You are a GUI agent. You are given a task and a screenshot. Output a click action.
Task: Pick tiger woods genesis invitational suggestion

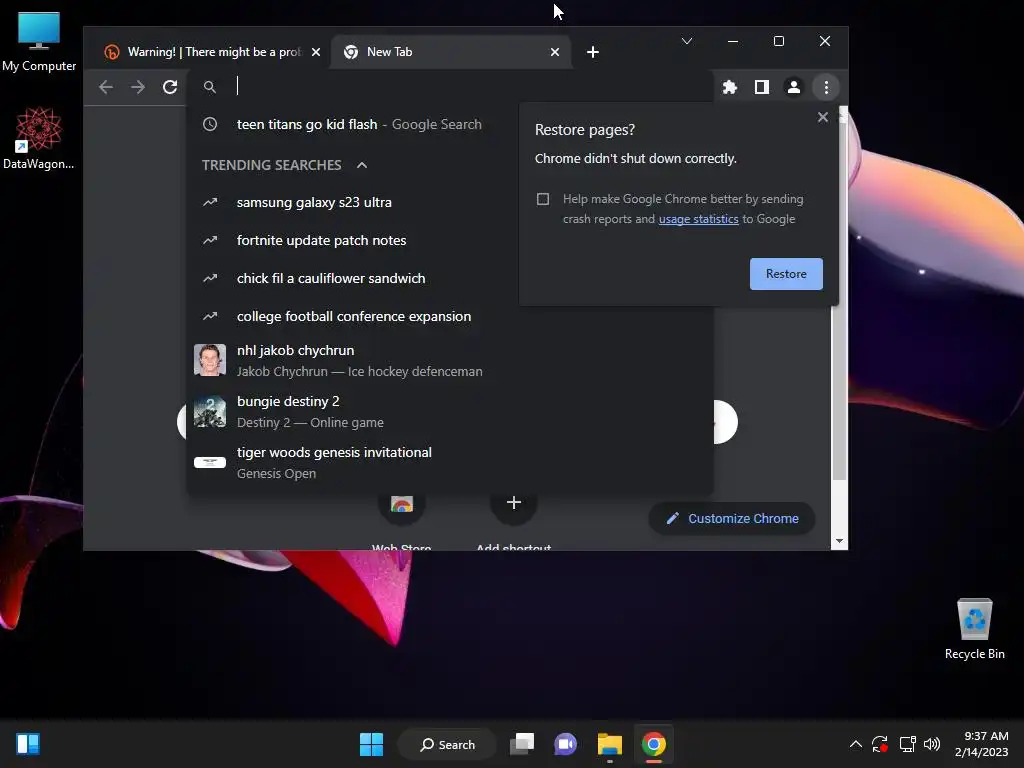451,462
